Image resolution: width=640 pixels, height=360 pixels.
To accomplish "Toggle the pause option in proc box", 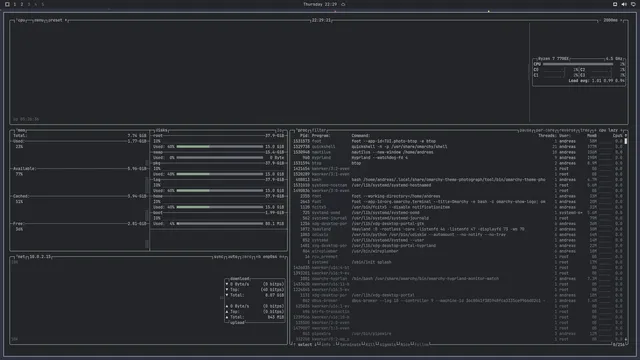I will 525,130.
